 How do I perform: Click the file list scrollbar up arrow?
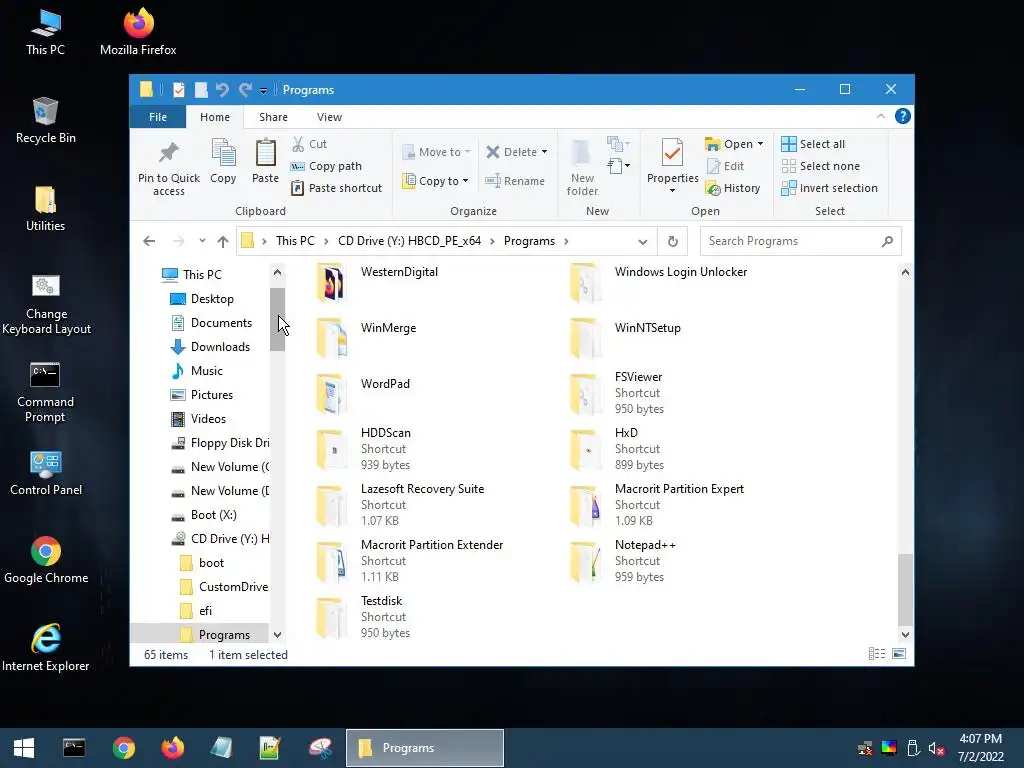(x=905, y=272)
